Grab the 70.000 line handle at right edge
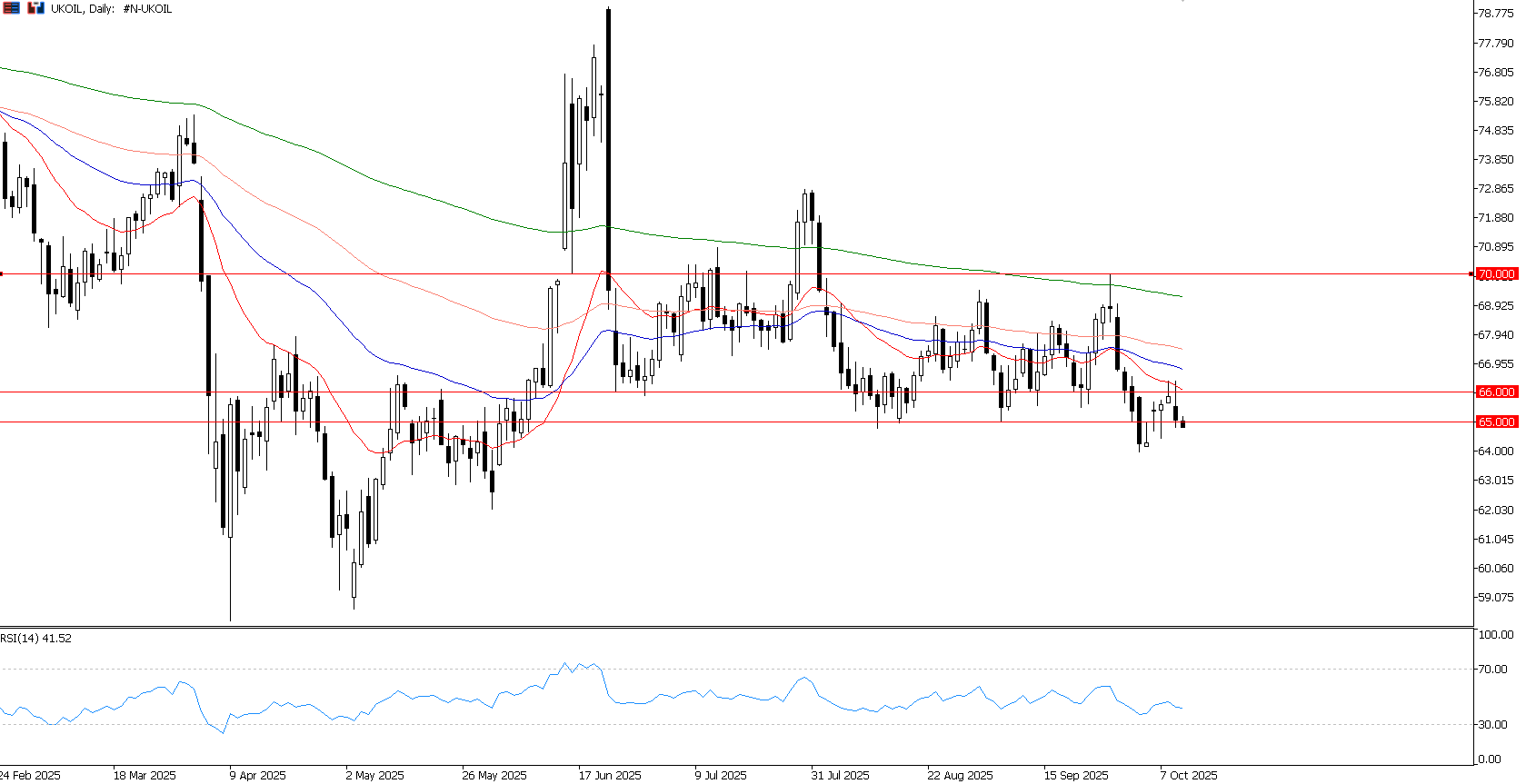1526x784 pixels. (x=1471, y=273)
